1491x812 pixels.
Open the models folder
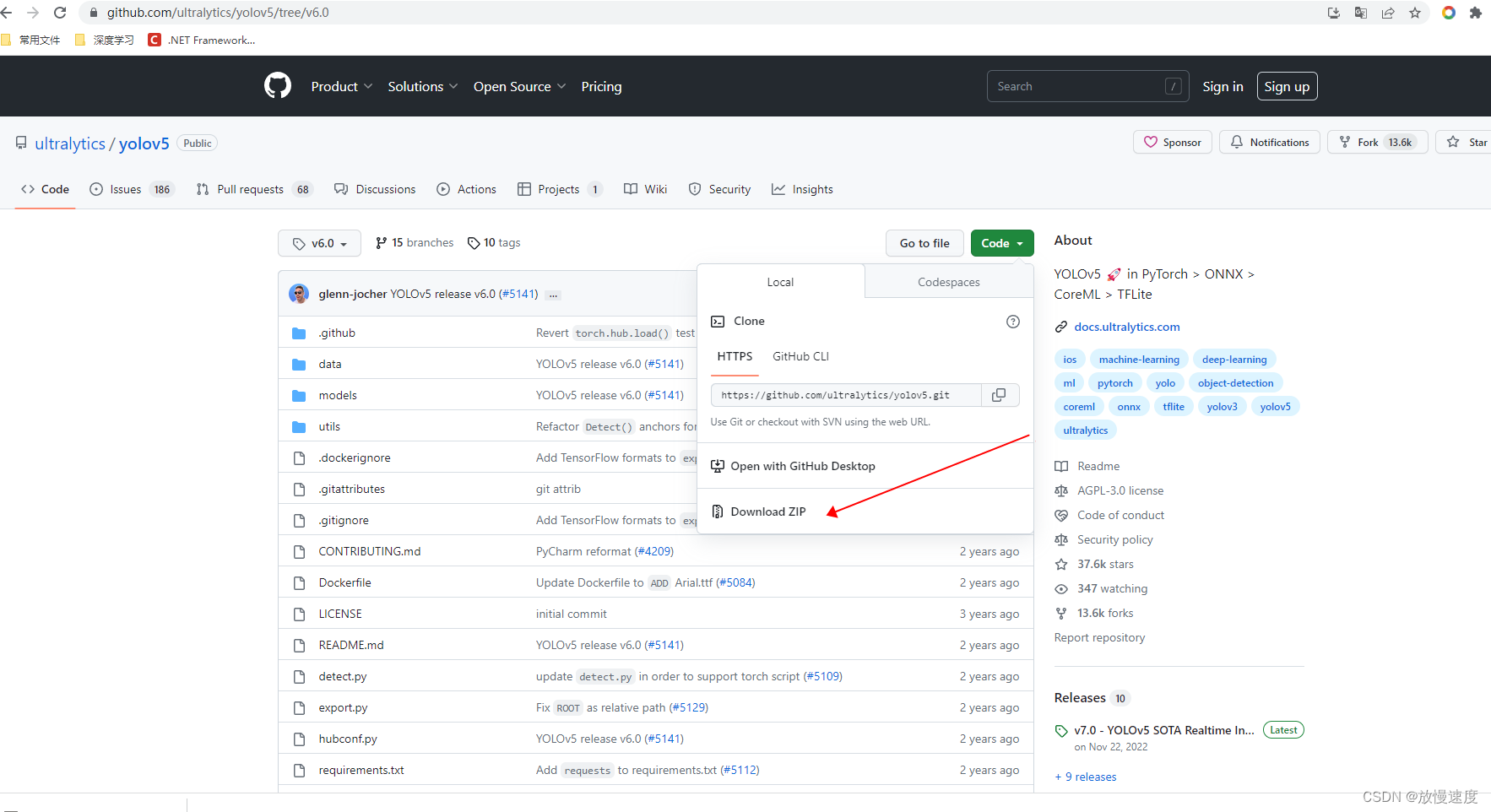tap(338, 396)
